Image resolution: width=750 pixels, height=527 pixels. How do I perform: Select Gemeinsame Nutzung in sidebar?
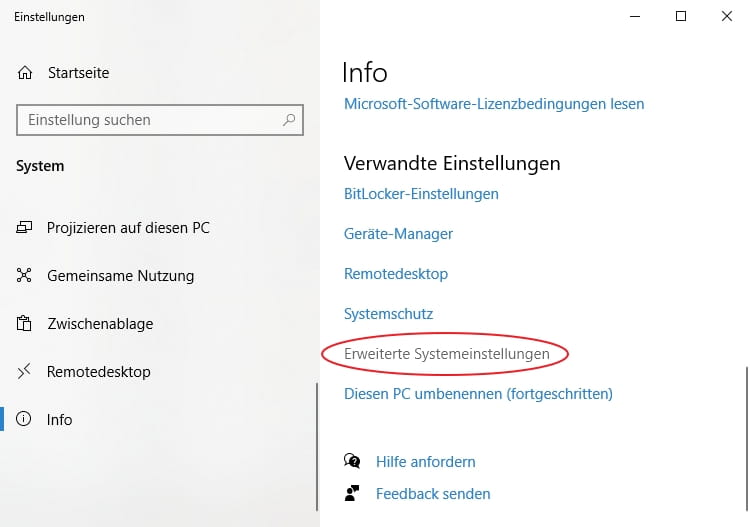[x=120, y=275]
